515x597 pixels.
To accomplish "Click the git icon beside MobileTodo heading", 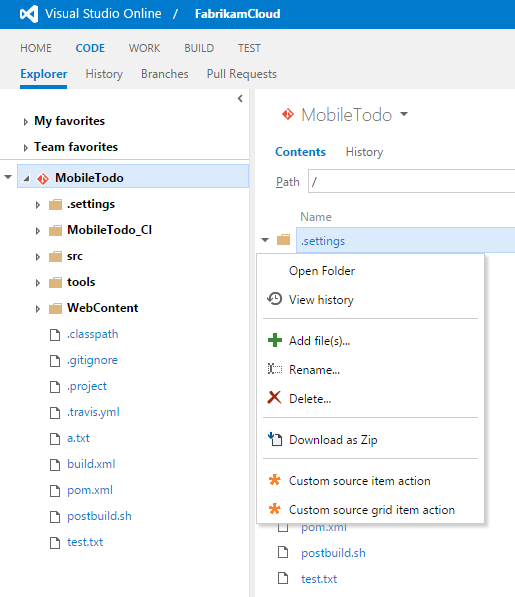I will coord(288,114).
